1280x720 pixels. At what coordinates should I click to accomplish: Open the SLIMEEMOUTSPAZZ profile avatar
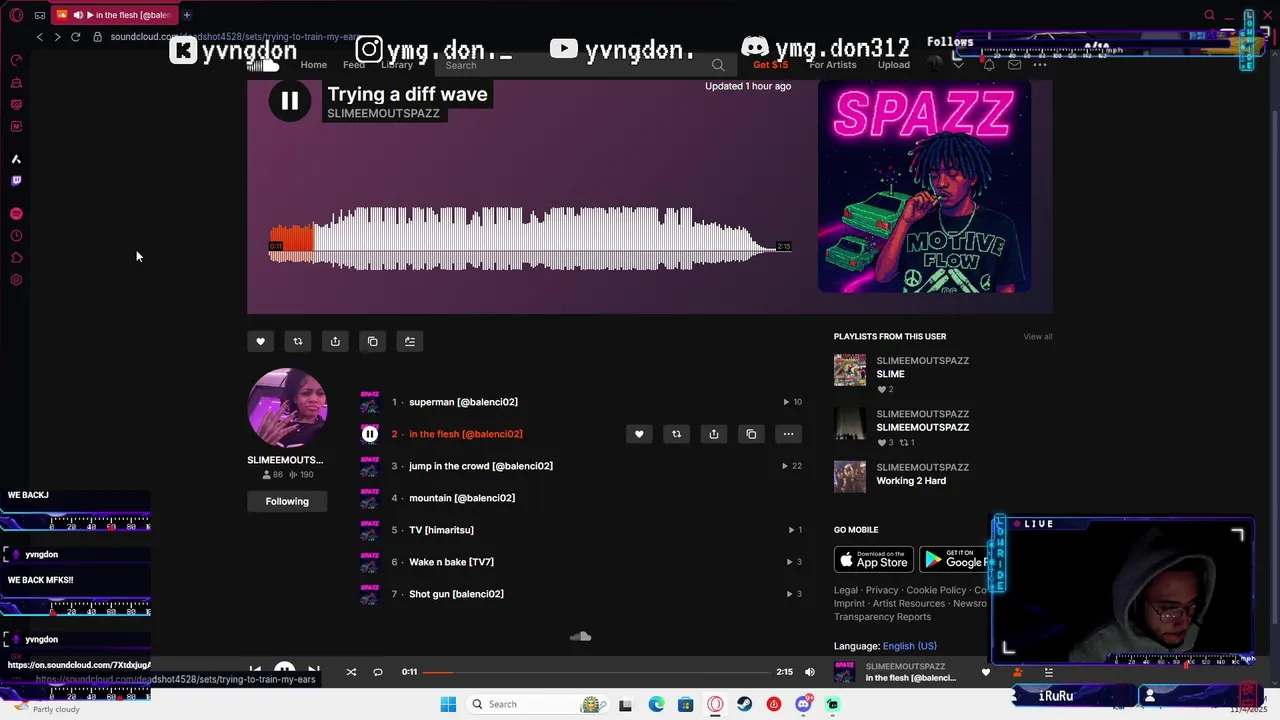tap(287, 408)
